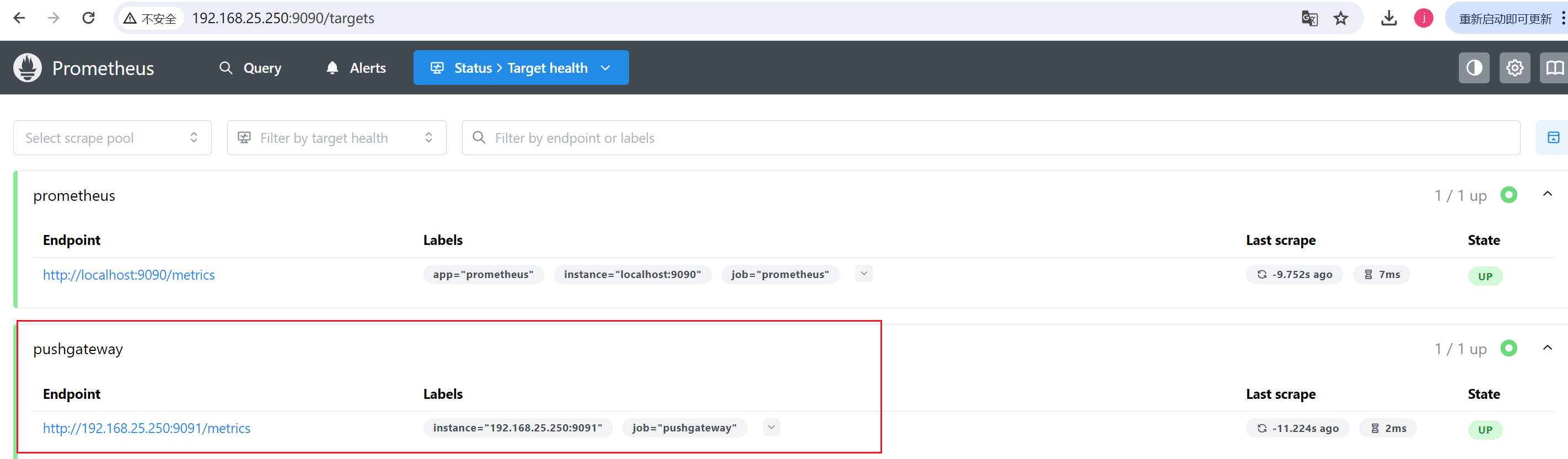The height and width of the screenshot is (459, 1568).
Task: Open the Alerts page
Action: pyautogui.click(x=356, y=67)
